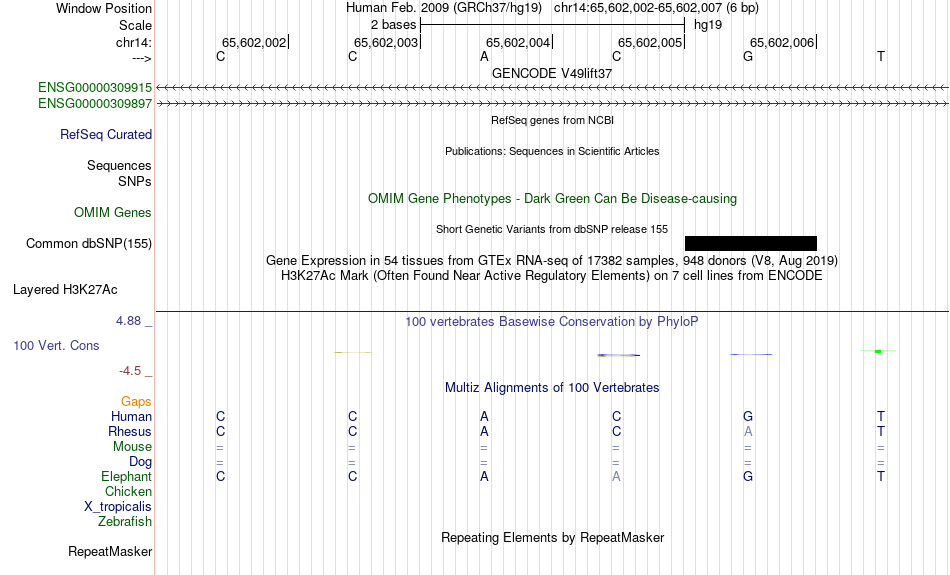This screenshot has width=950, height=575.
Task: Click the Elephant alignment row label
Action: point(127,476)
